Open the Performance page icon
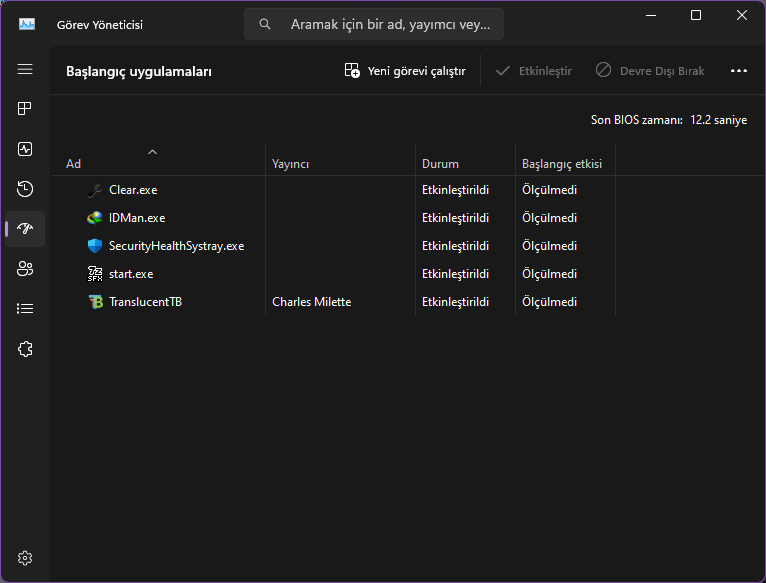This screenshot has width=766, height=583. pyautogui.click(x=25, y=148)
